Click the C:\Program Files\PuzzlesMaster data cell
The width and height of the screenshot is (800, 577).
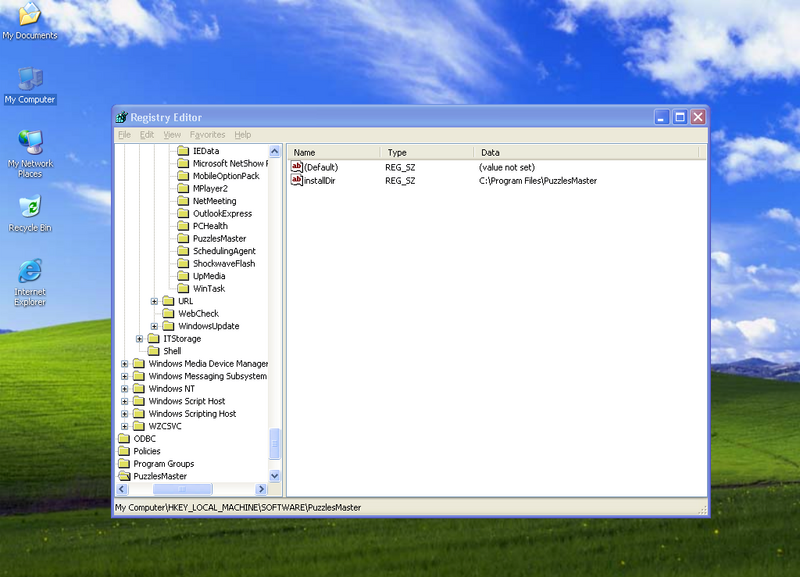pyautogui.click(x=538, y=181)
